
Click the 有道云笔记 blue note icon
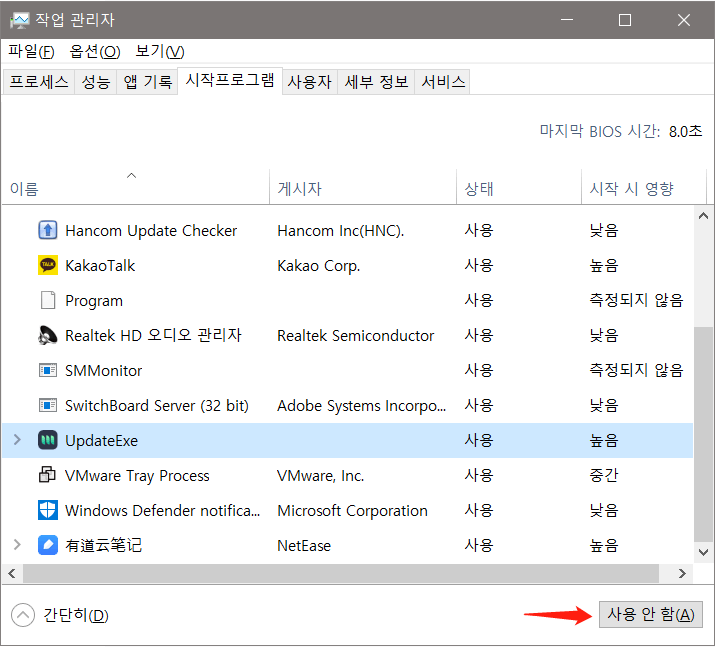click(x=48, y=546)
